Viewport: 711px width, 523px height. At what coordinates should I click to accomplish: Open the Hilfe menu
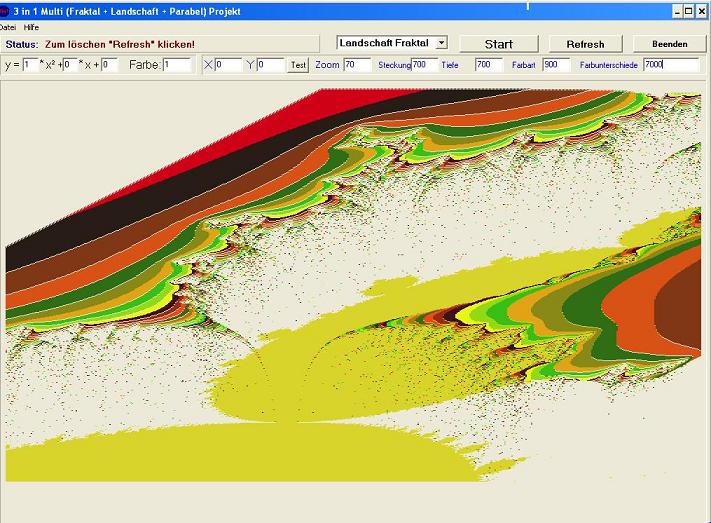click(x=31, y=27)
